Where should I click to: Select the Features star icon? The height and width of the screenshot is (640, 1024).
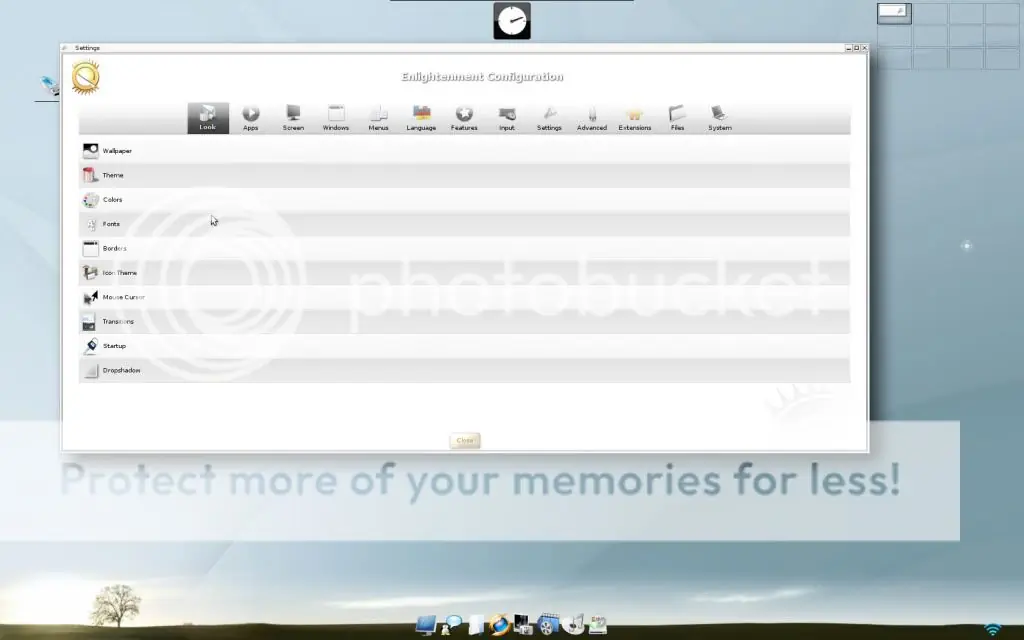pyautogui.click(x=464, y=114)
